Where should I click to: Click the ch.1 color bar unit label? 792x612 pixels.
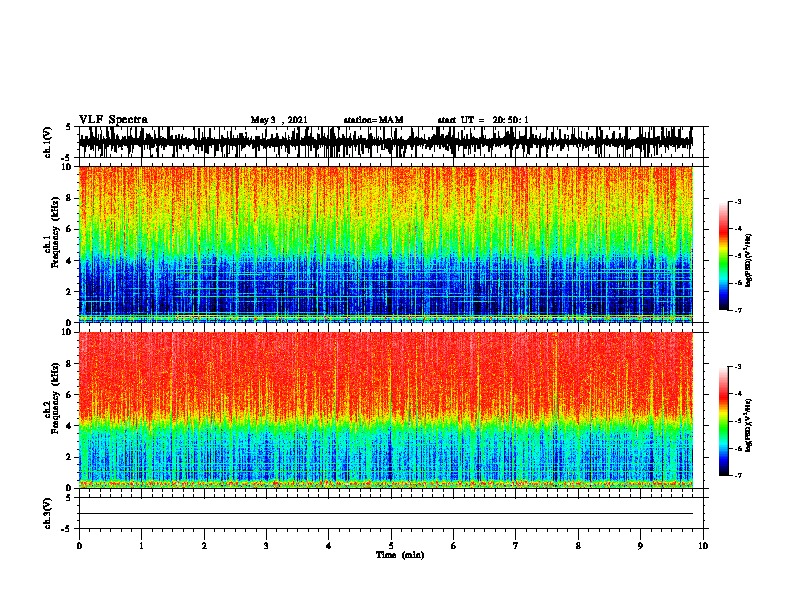[749, 261]
